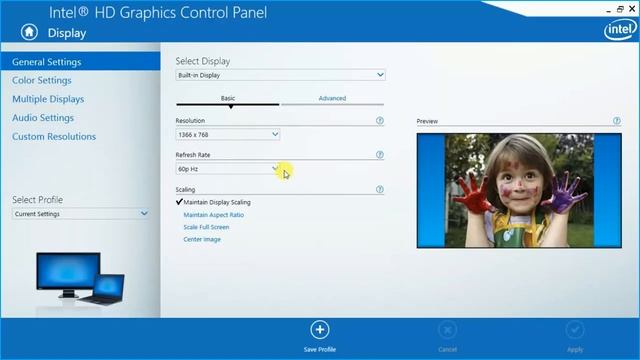Click the Home icon beside Display

[x=29, y=32]
